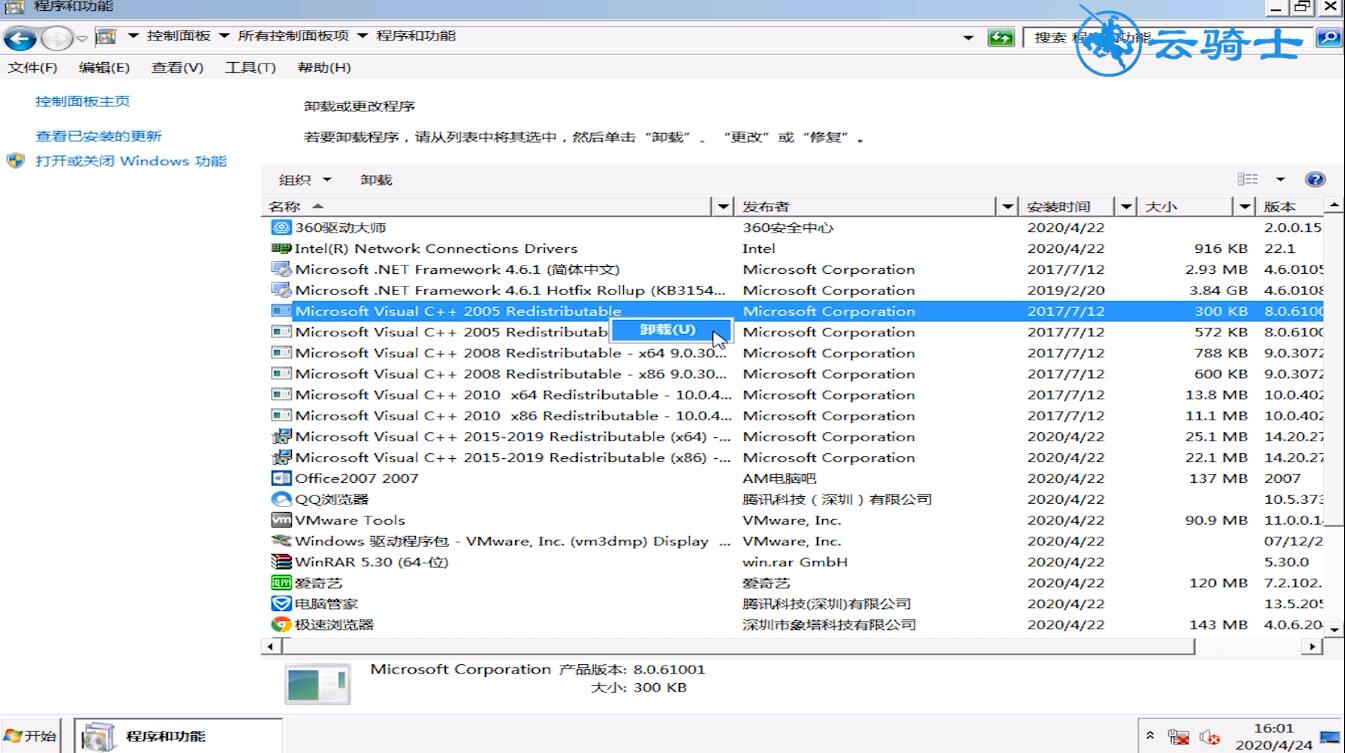Click the 2019/2/20 install date cell

1065,290
